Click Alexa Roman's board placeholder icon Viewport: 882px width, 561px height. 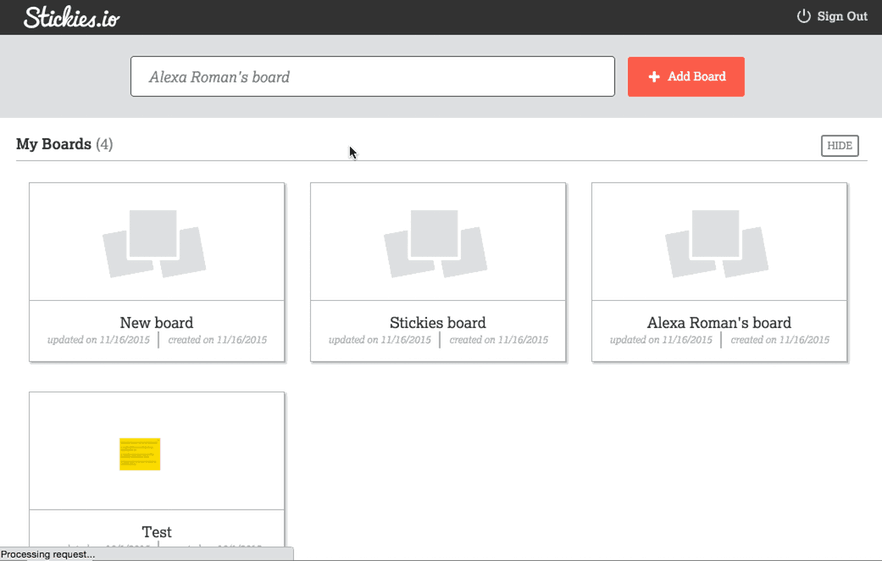(718, 243)
